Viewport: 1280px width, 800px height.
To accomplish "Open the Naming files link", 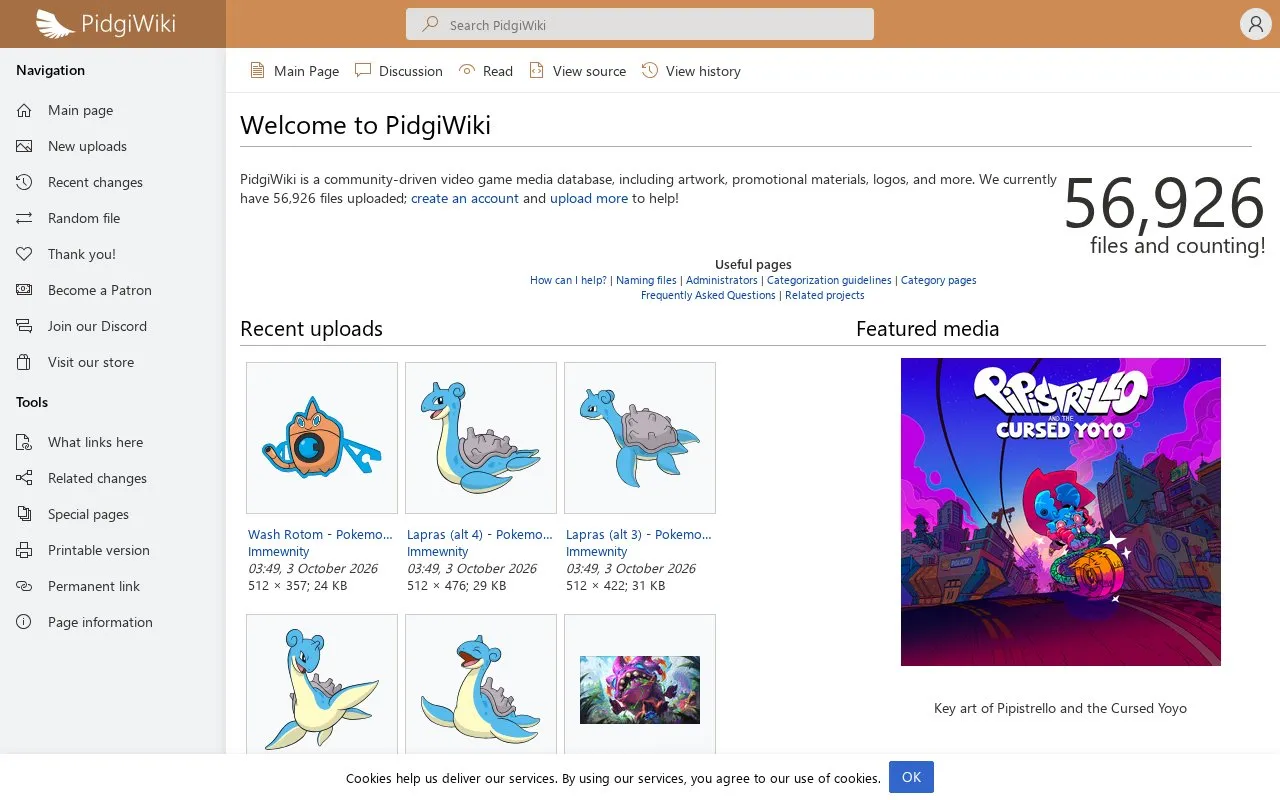I will [646, 280].
